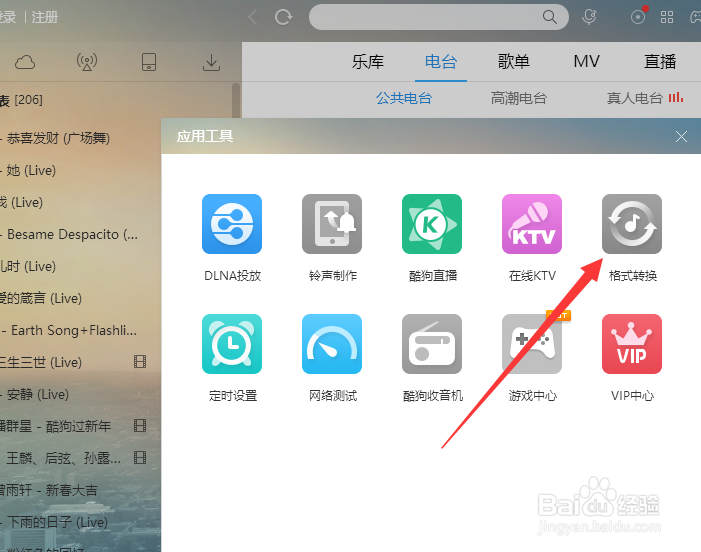Select song Besame Despacito
Viewport: 701px width, 552px height.
point(72,235)
